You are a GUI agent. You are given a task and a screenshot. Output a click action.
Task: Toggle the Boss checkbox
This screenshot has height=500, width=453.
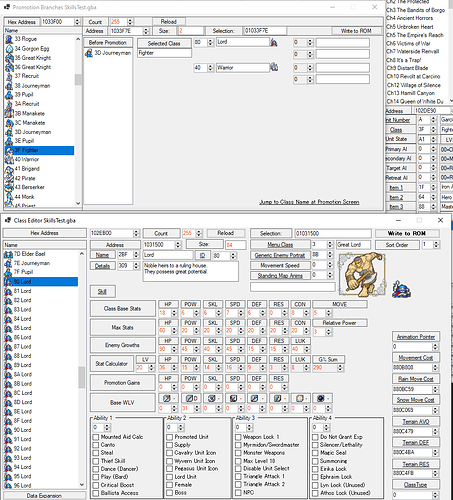(x=170, y=493)
